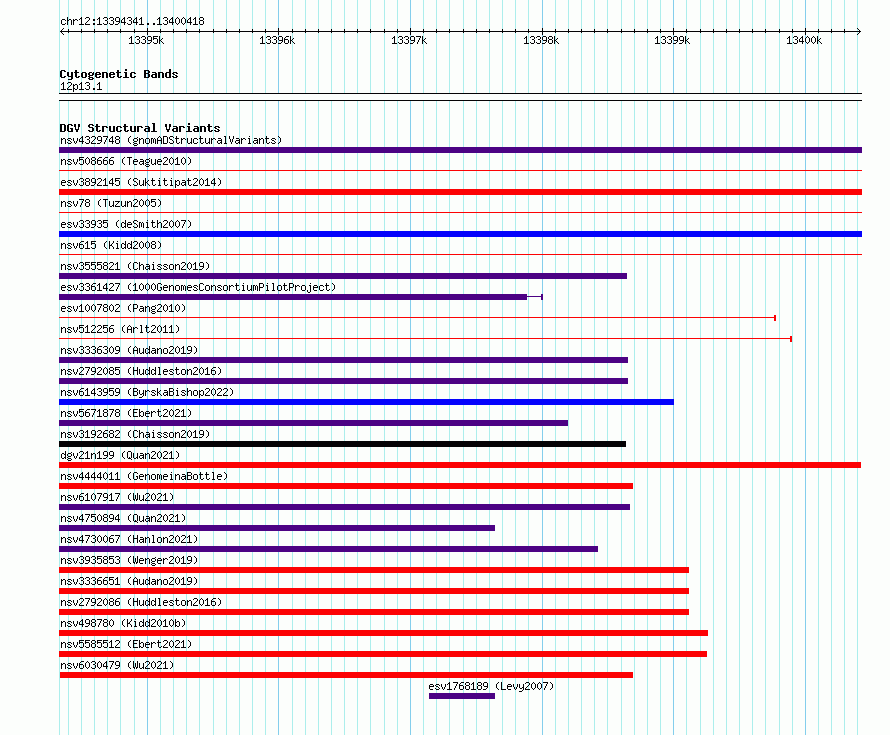Click the 13395k ruler label
This screenshot has height=735, width=890.
tap(146, 40)
